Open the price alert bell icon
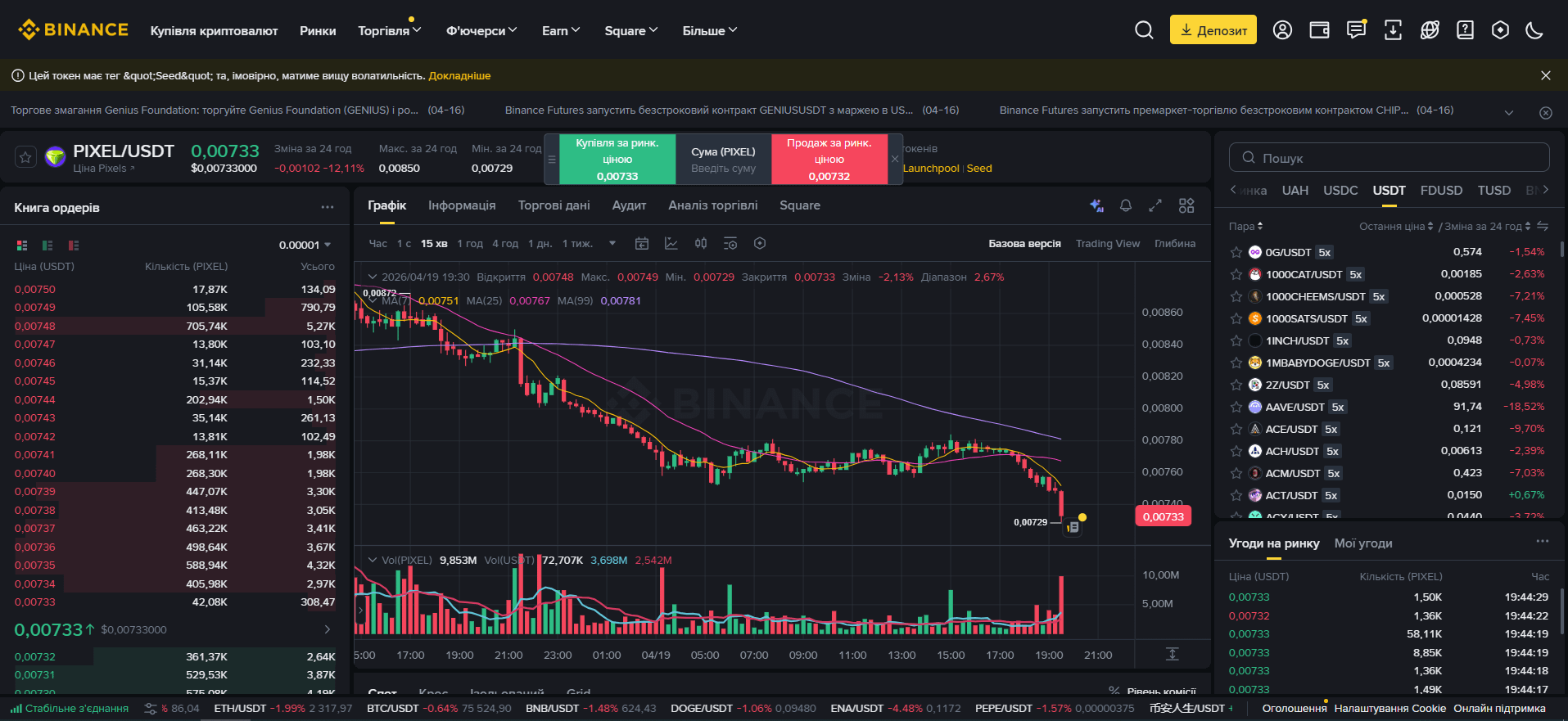The width and height of the screenshot is (1568, 721). (1126, 205)
